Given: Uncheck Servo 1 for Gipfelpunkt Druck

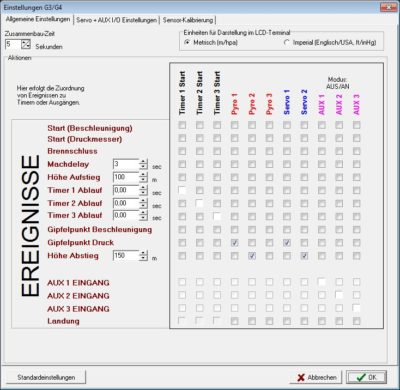Looking at the screenshot, I should tap(287, 243).
